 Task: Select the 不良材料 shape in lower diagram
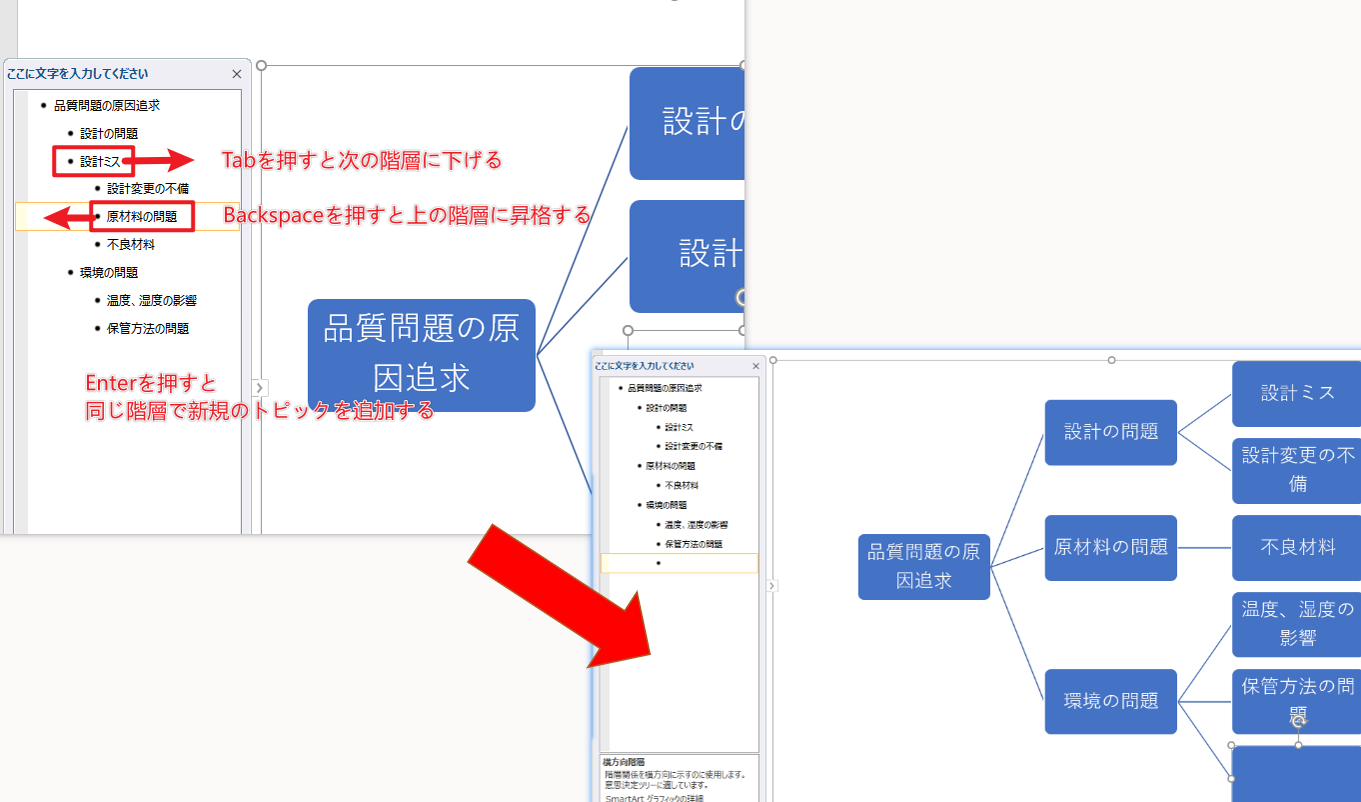[x=1297, y=547]
